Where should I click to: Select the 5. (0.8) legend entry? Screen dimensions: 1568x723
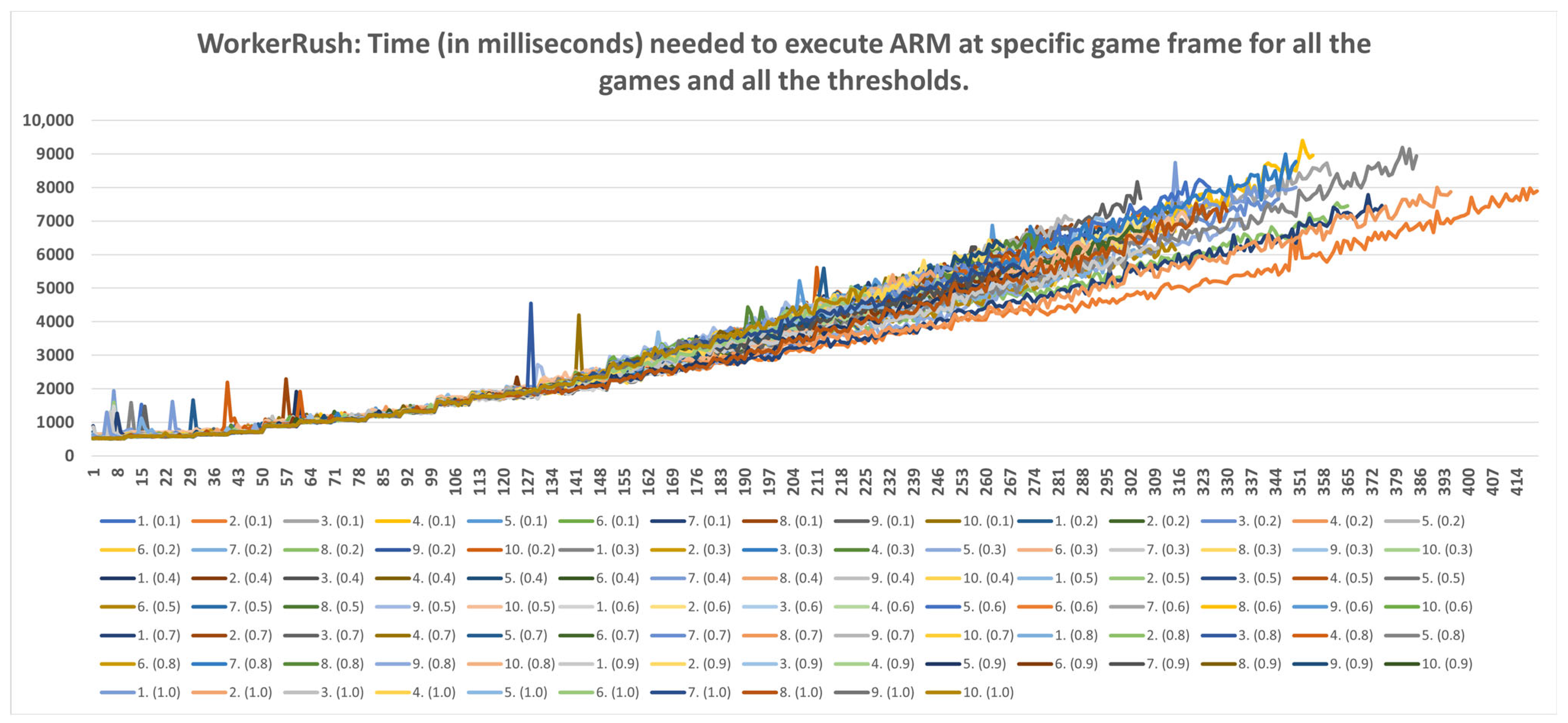click(x=1443, y=635)
